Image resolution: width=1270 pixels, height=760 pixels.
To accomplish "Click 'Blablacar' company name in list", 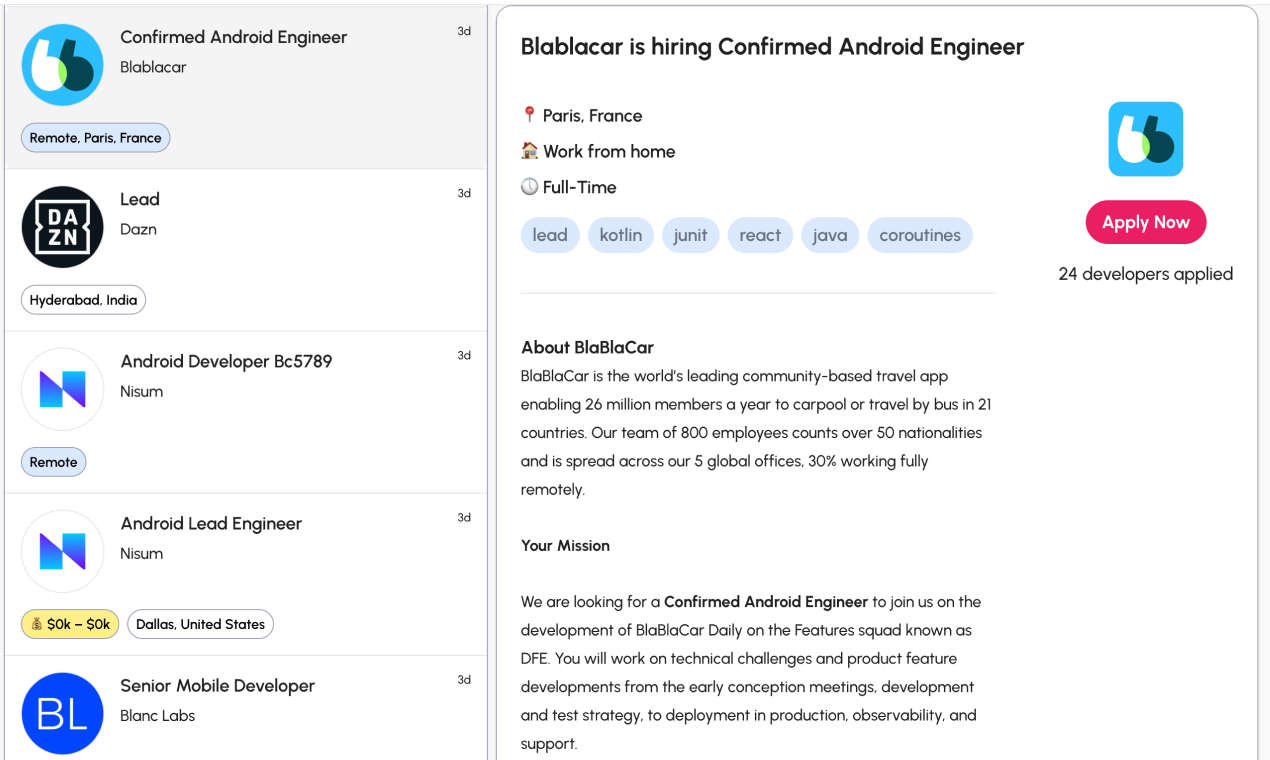I will tap(153, 67).
